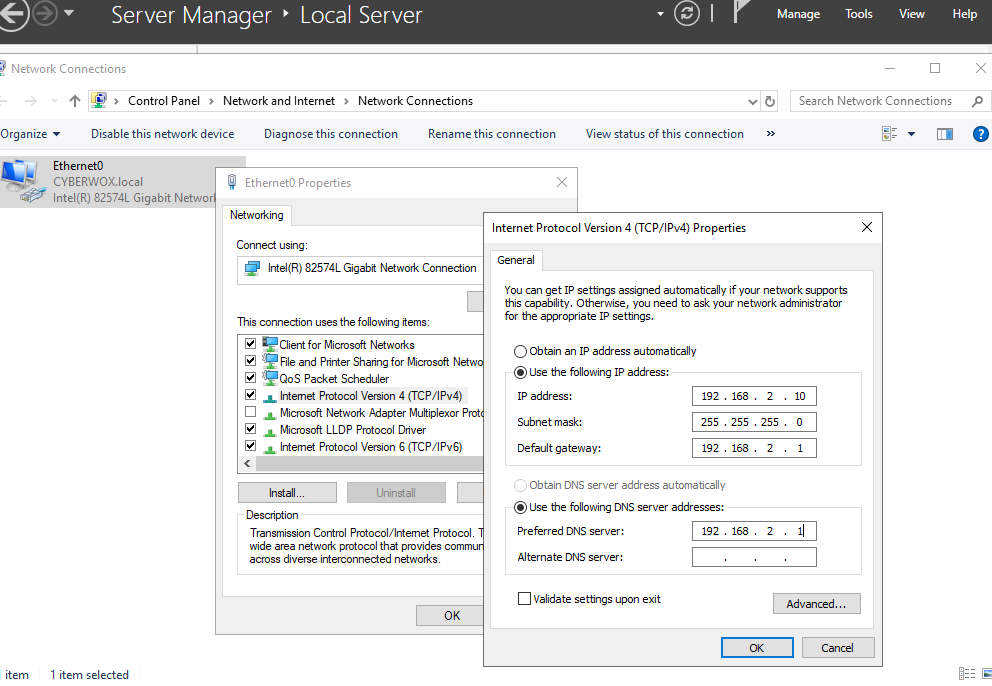992x686 pixels.
Task: Open the Server Manager notifications flag
Action: 741,11
